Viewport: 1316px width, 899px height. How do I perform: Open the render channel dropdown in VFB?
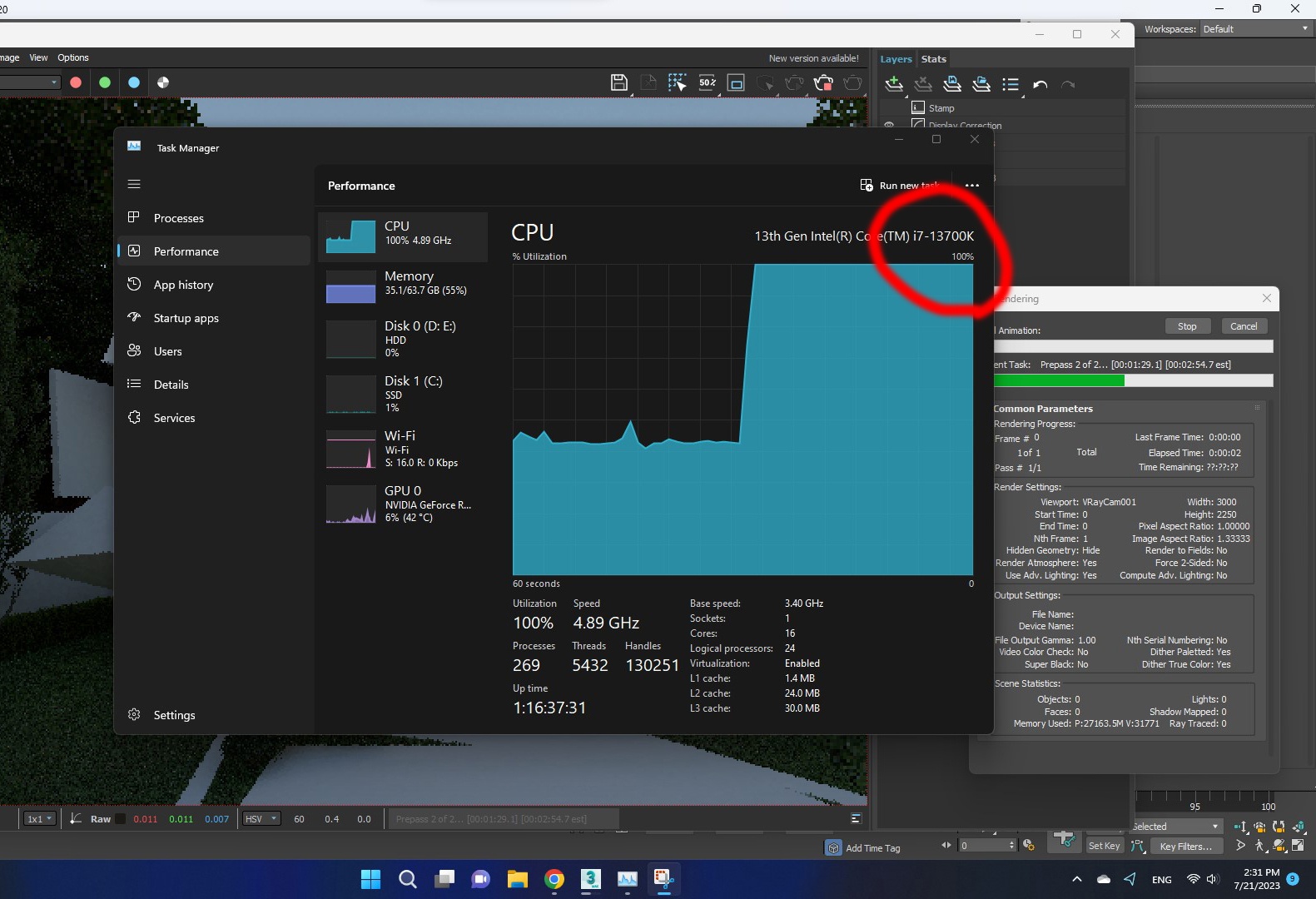click(29, 82)
